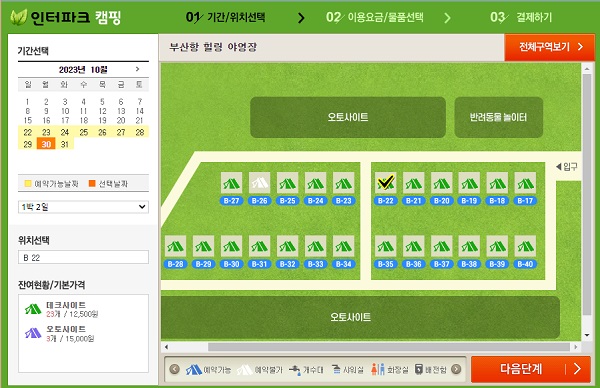This screenshot has height=388, width=600.
Task: Click the 인터파크 캠핑 logo
Action: [66, 17]
